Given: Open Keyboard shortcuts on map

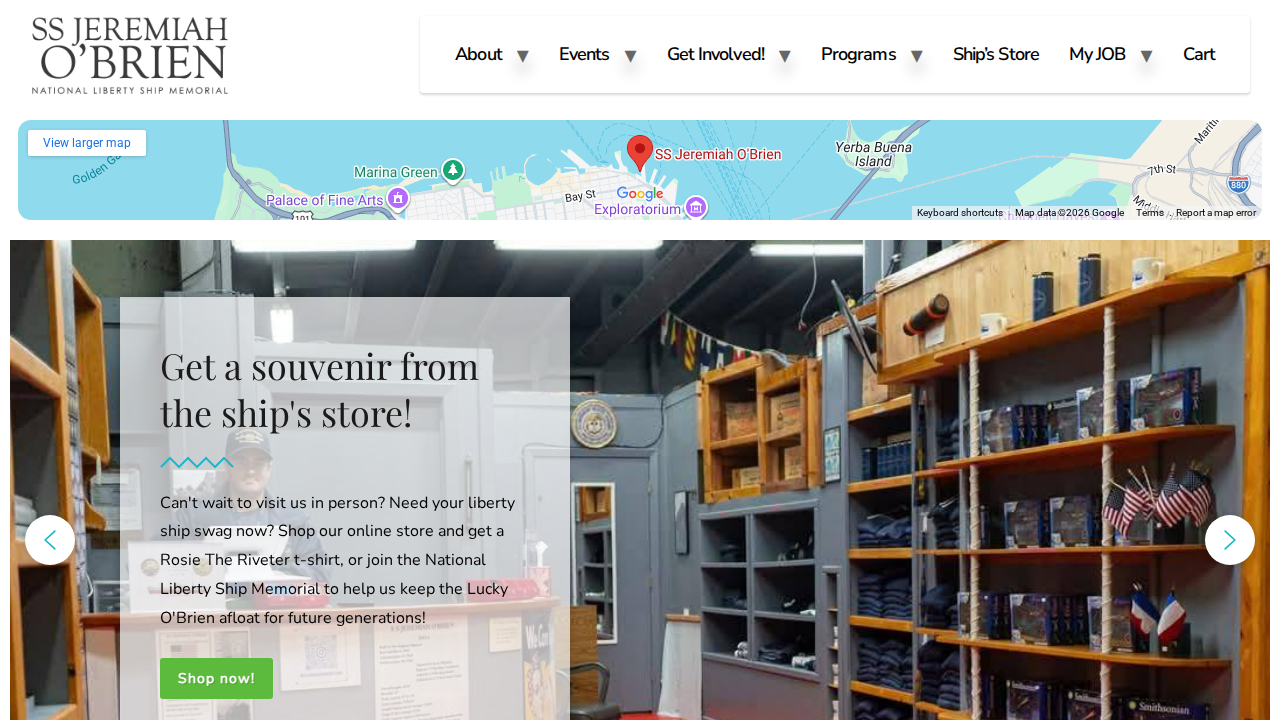Looking at the screenshot, I should pos(960,213).
